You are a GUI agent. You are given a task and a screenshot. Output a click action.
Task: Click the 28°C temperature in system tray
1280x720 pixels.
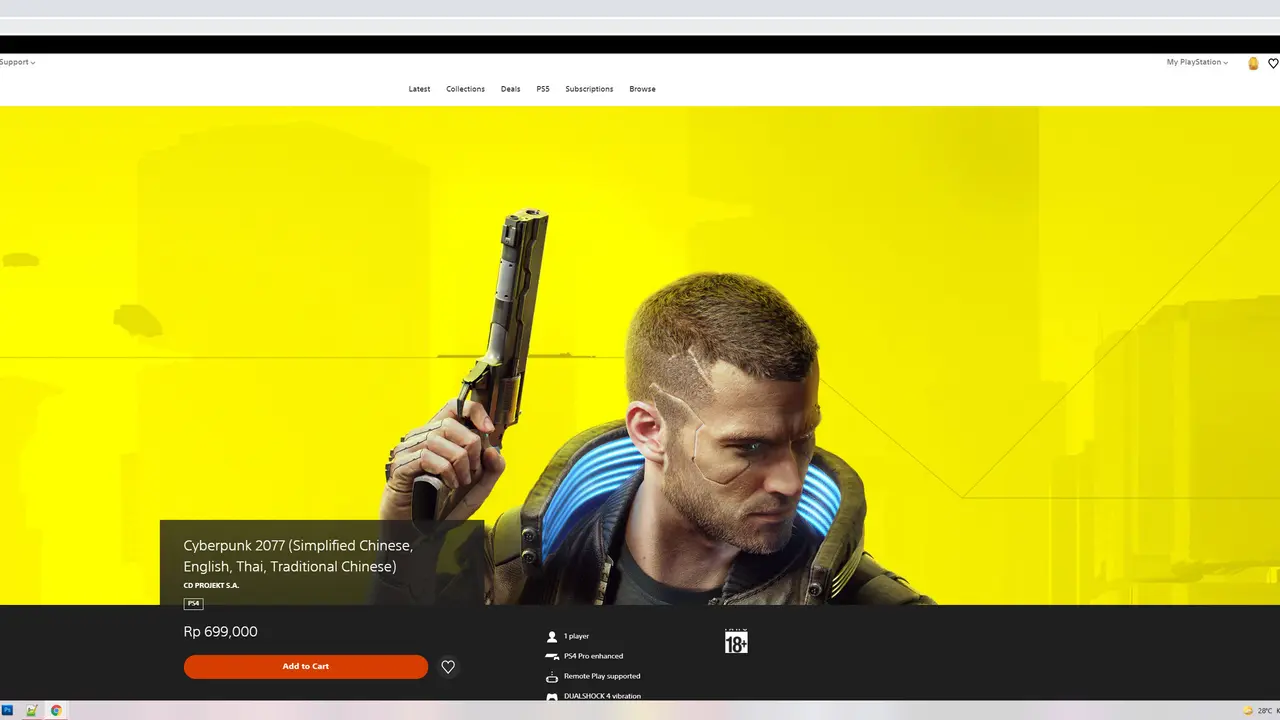(x=1265, y=711)
